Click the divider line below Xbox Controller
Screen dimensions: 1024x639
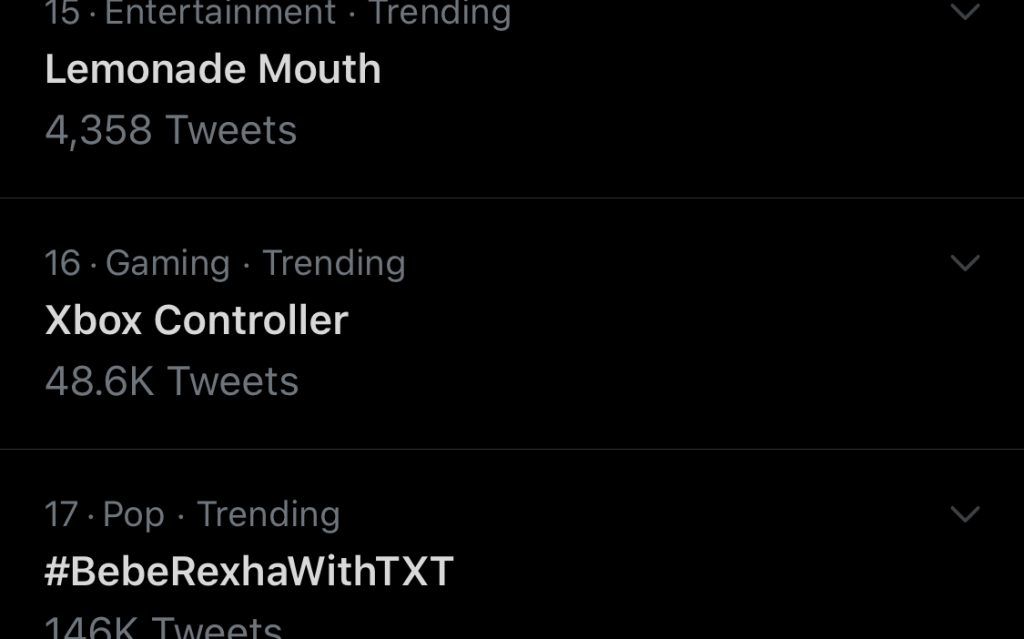tap(512, 449)
